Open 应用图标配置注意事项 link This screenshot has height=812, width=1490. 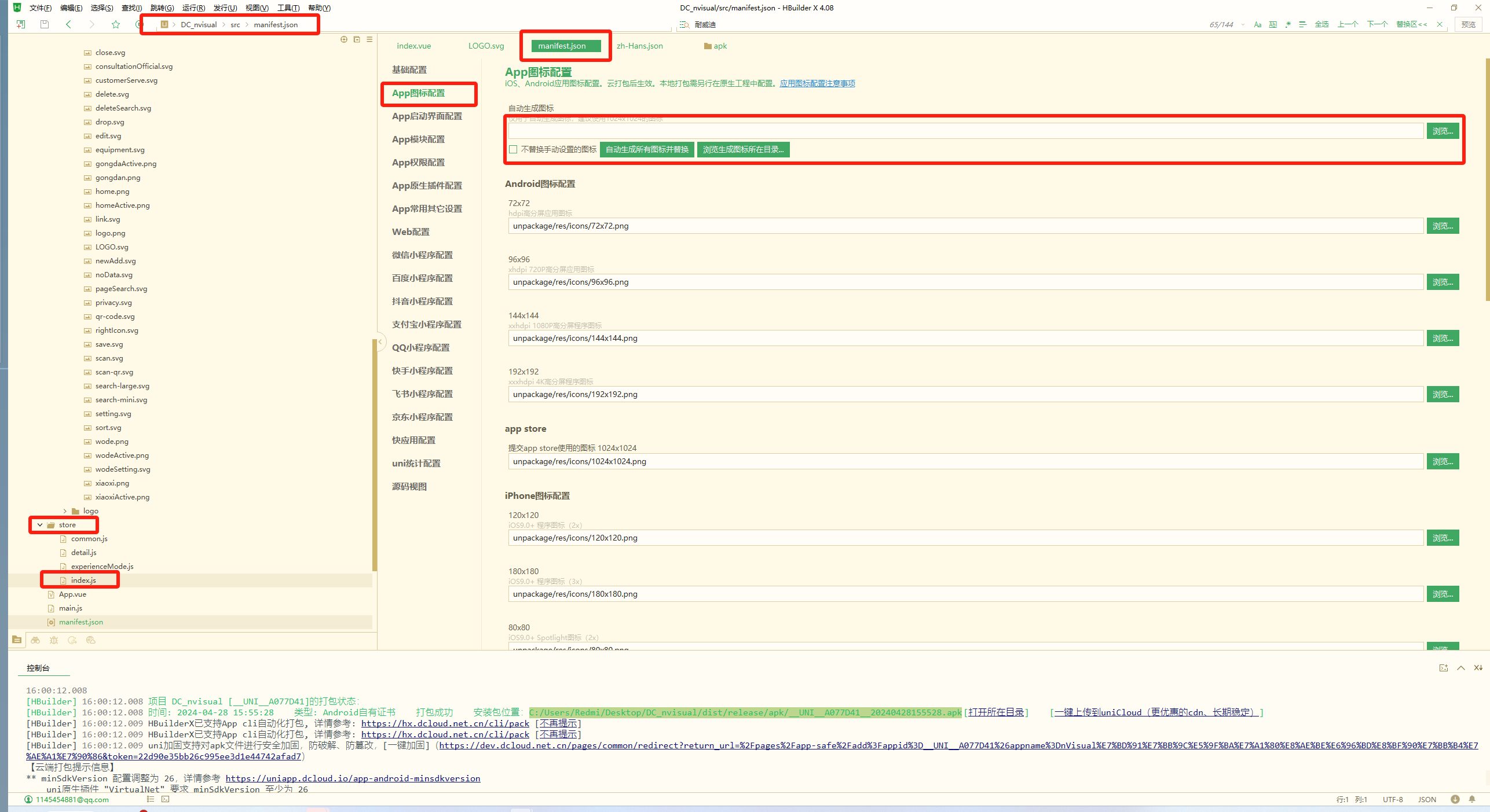click(x=817, y=83)
